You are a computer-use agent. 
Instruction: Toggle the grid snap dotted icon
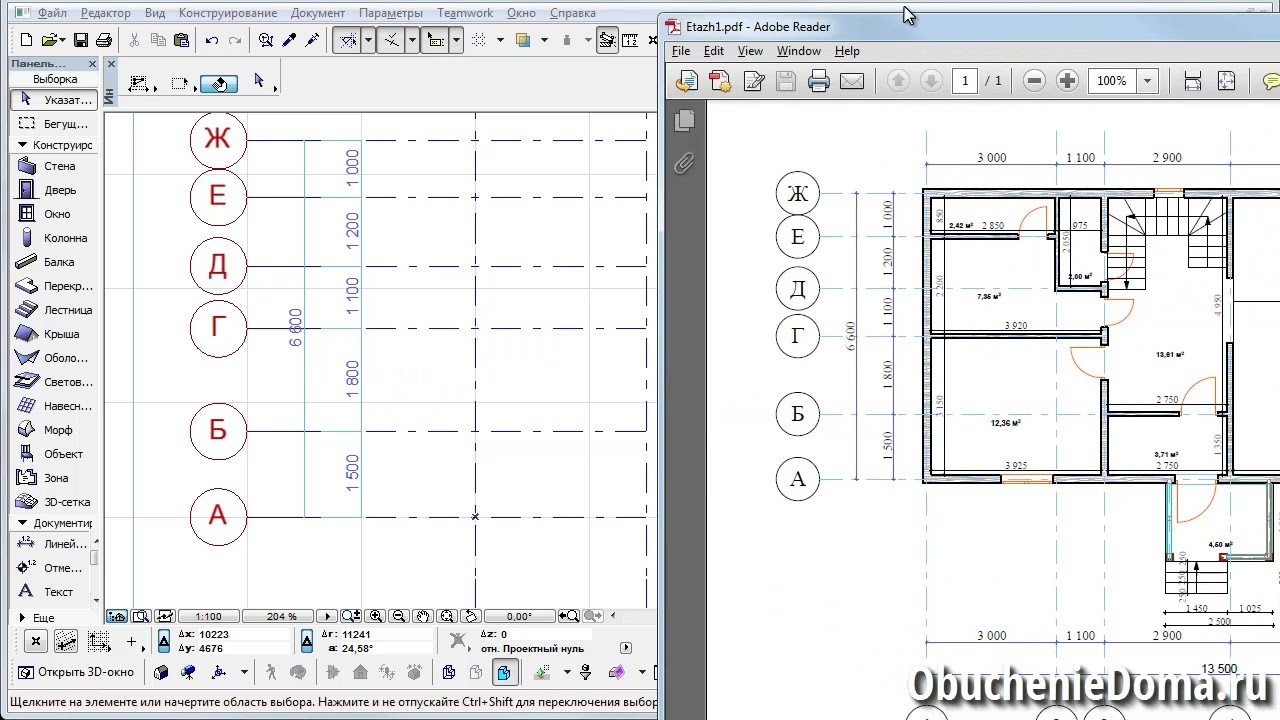coord(479,40)
